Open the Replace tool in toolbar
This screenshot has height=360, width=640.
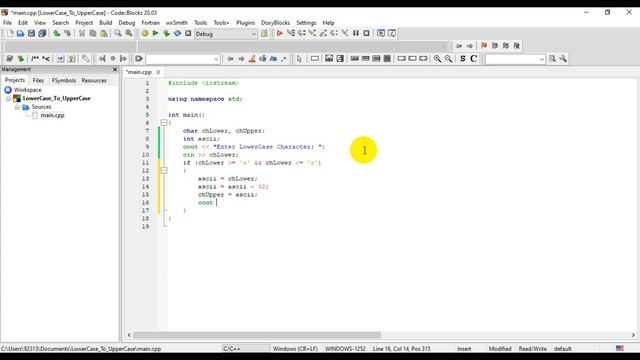(129, 33)
